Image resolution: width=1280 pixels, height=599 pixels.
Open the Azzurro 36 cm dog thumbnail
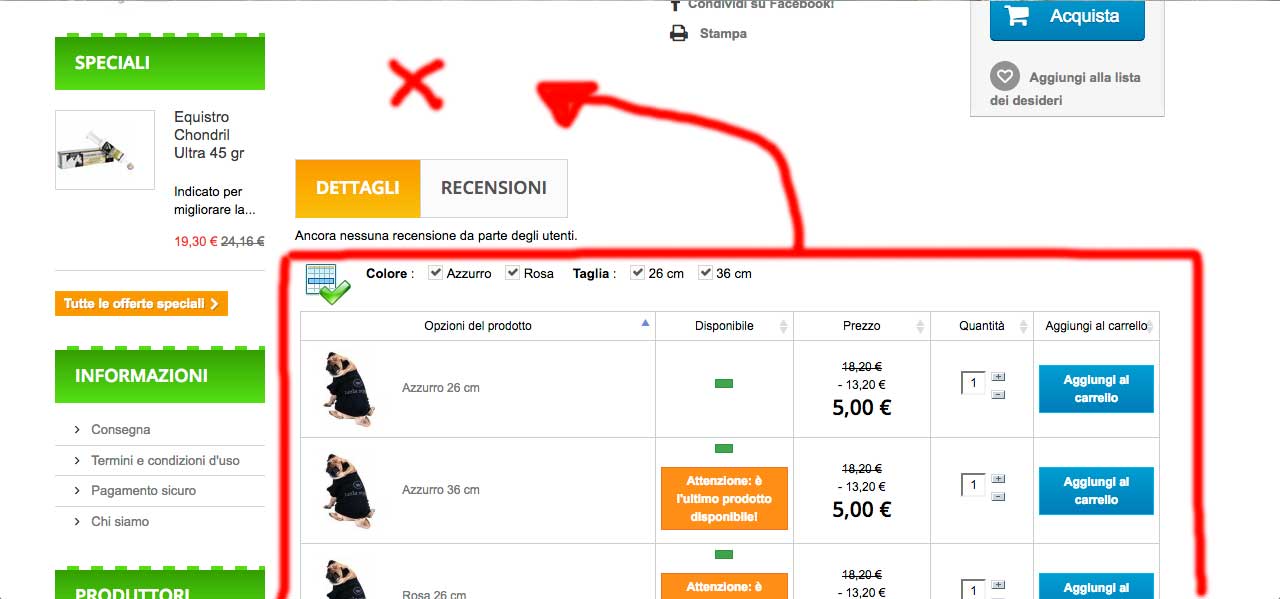click(x=348, y=490)
